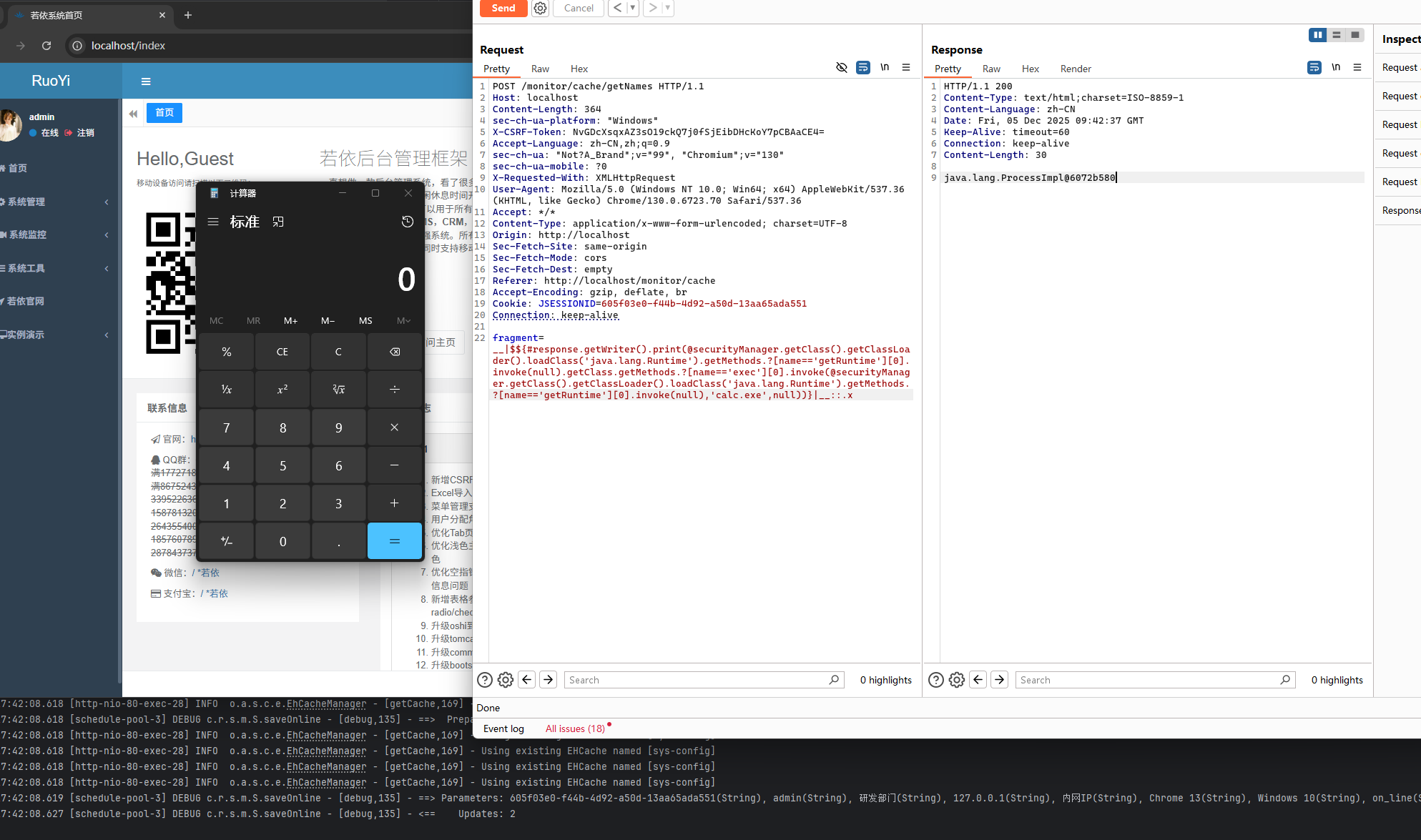Click calculator history clock icon
Image resolution: width=1421 pixels, height=840 pixels.
[x=407, y=222]
